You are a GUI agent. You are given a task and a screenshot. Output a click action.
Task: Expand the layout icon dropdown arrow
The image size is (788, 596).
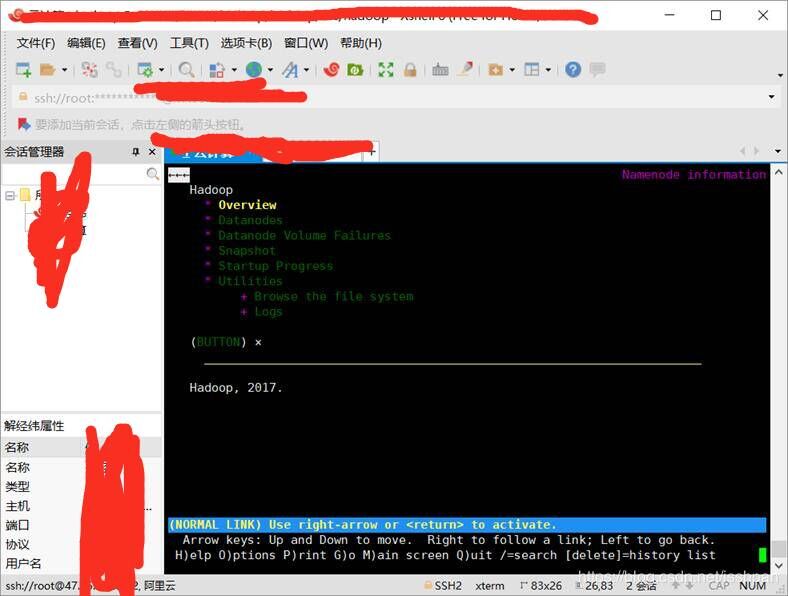pyautogui.click(x=548, y=70)
